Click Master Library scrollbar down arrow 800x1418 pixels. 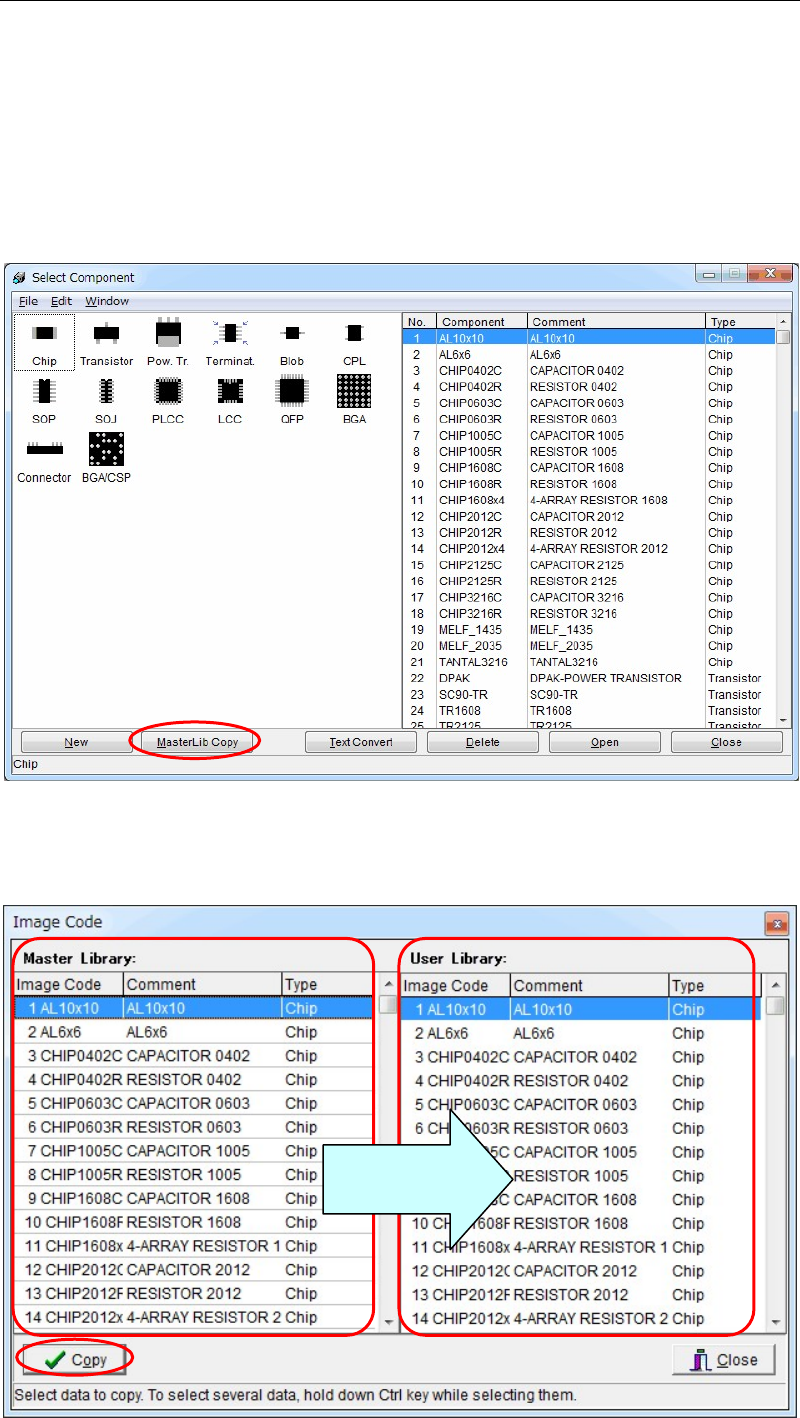point(389,1321)
